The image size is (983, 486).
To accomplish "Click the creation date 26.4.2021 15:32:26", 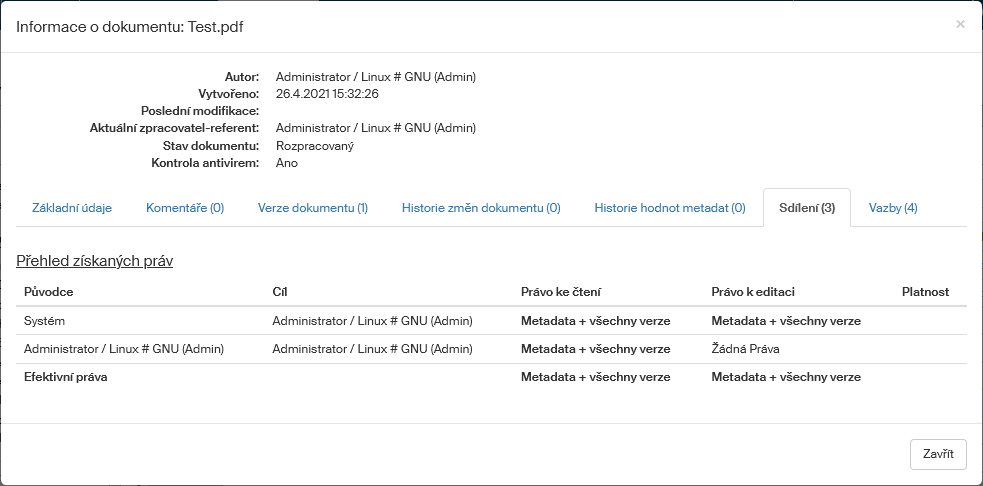I will coord(327,94).
